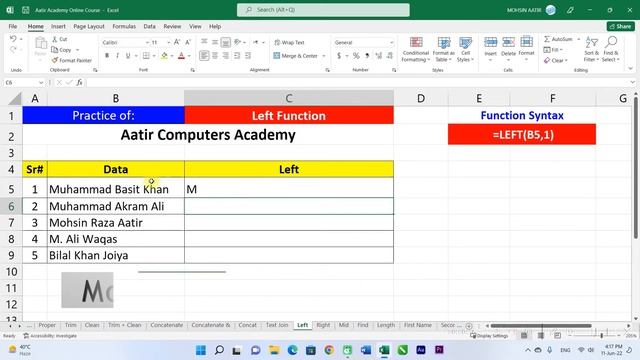
Task: Add a new sheet with plus icon
Action: click(x=469, y=326)
